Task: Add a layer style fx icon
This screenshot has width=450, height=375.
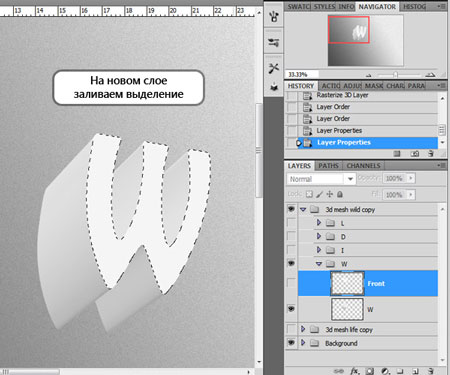Action: [x=355, y=371]
